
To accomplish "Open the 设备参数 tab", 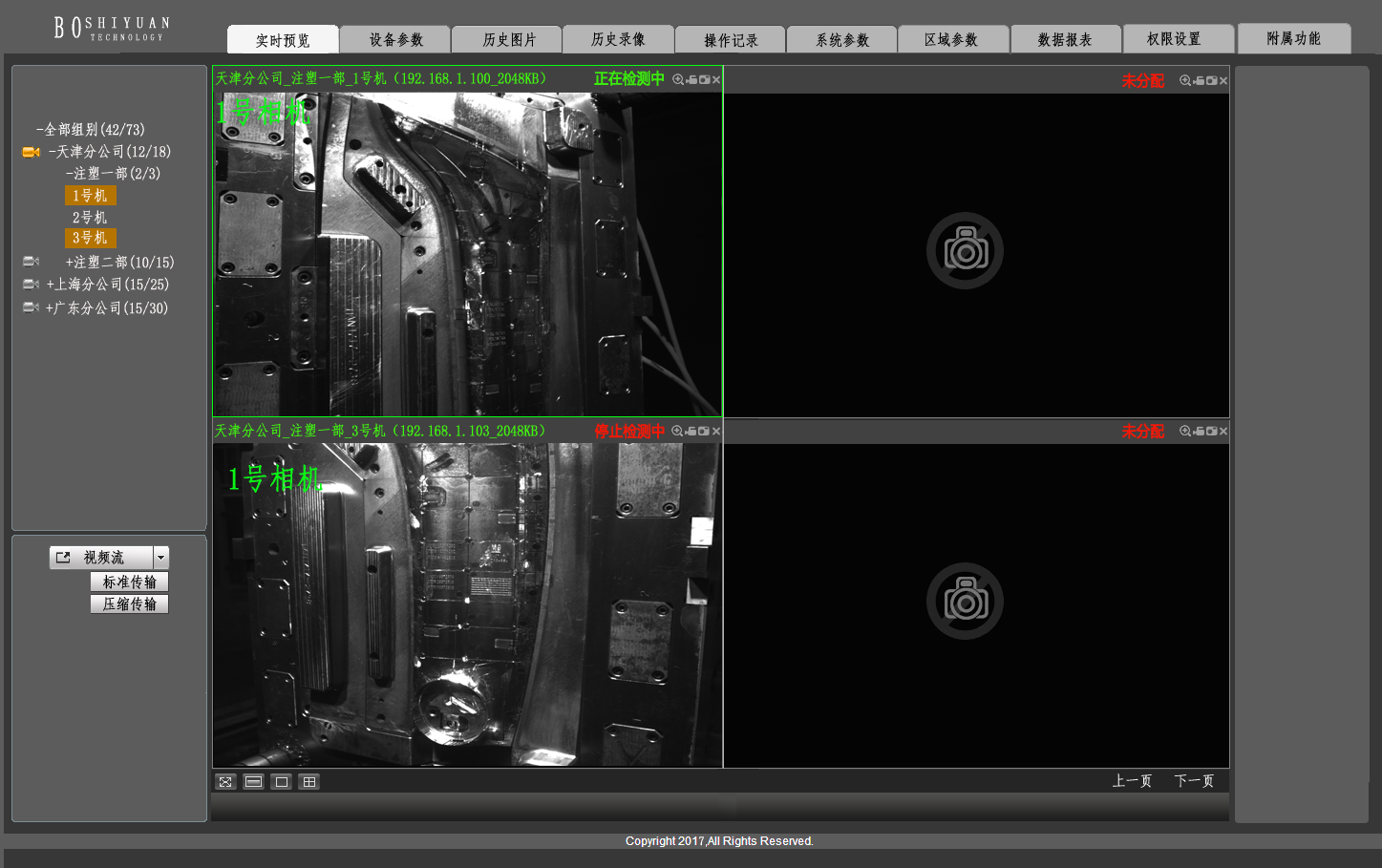I will [x=395, y=40].
